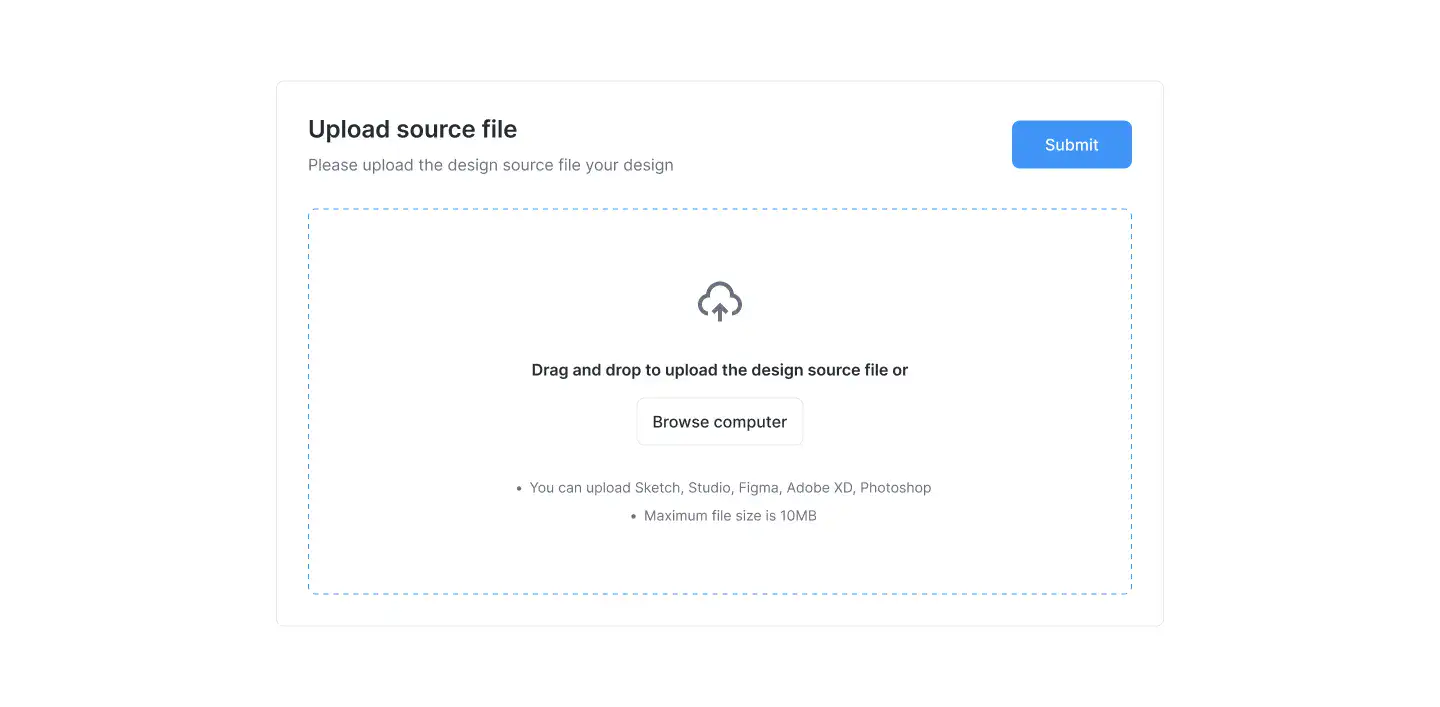
Task: Click the 'Maximum file size is 10MB' note
Action: tap(730, 516)
